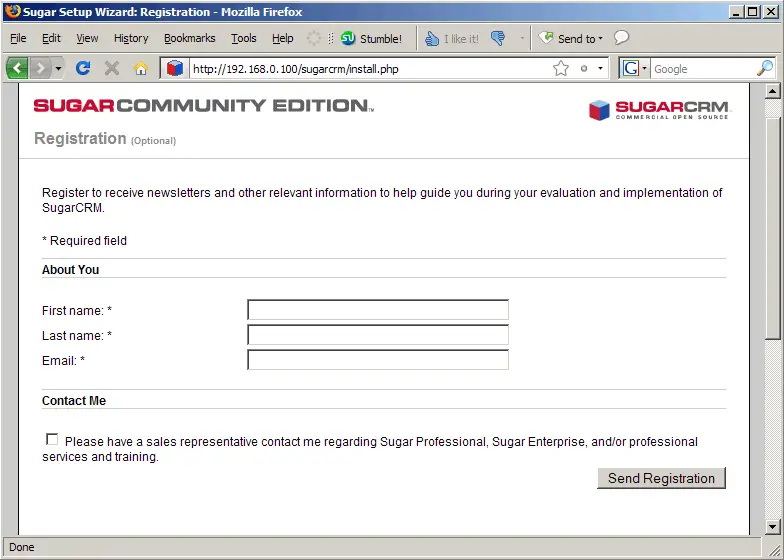Viewport: 784px width, 560px height.
Task: Click the scrollbar down arrow
Action: (x=772, y=526)
